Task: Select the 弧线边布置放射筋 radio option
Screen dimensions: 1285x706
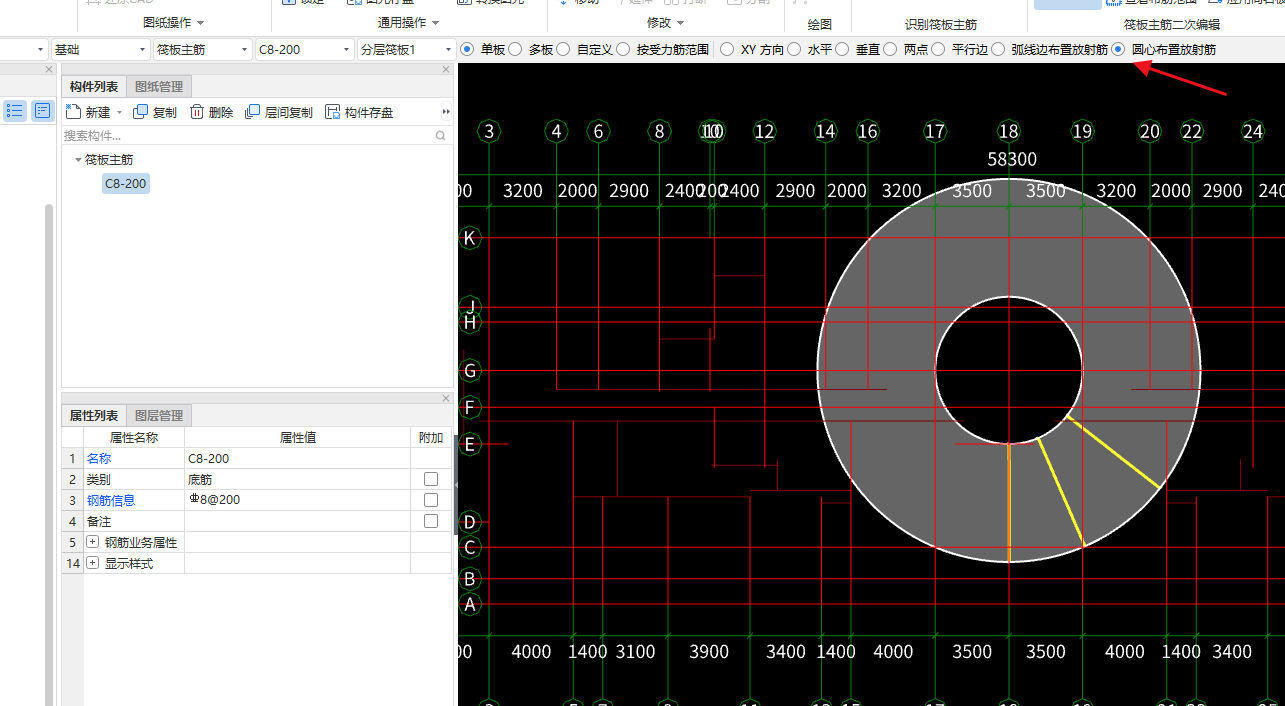Action: pyautogui.click(x=998, y=49)
